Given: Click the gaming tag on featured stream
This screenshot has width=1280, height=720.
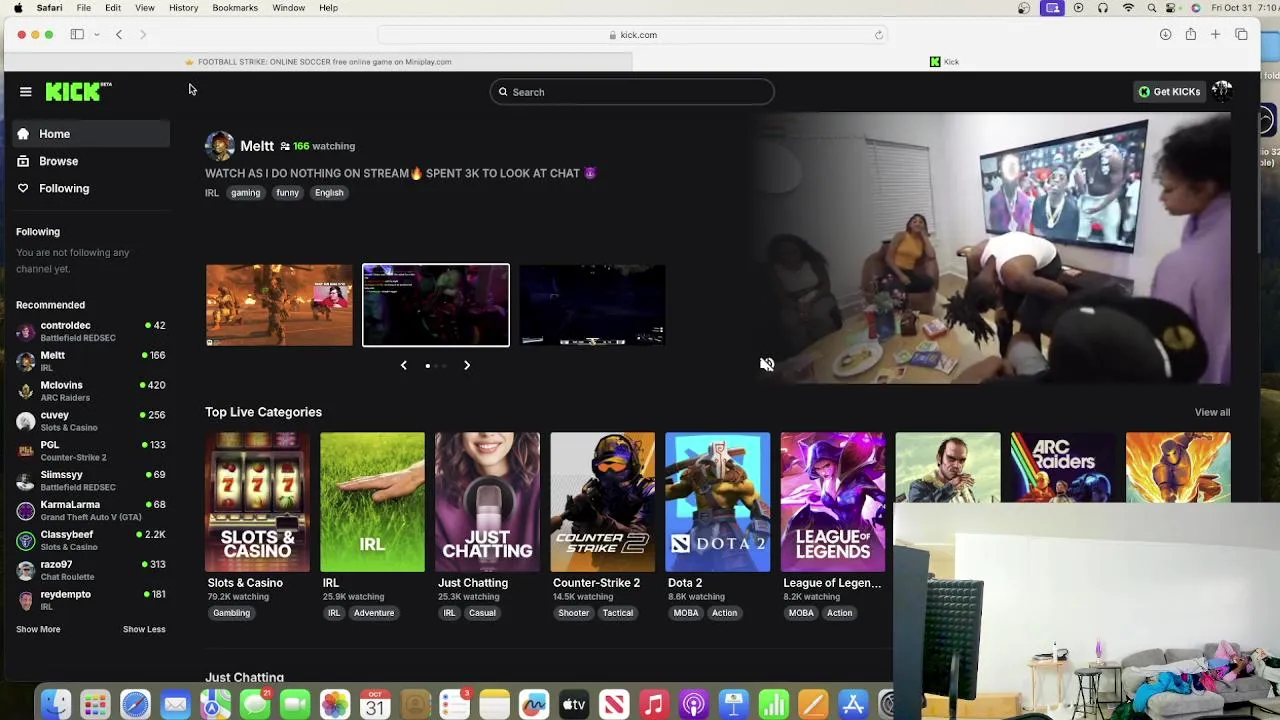Looking at the screenshot, I should tap(245, 193).
